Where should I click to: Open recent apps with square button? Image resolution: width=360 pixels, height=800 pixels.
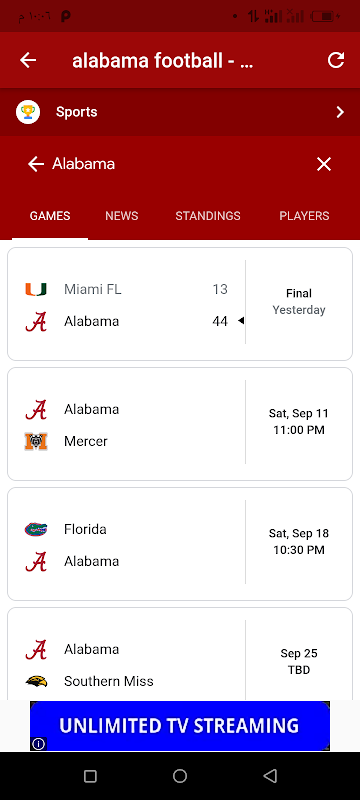click(90, 776)
